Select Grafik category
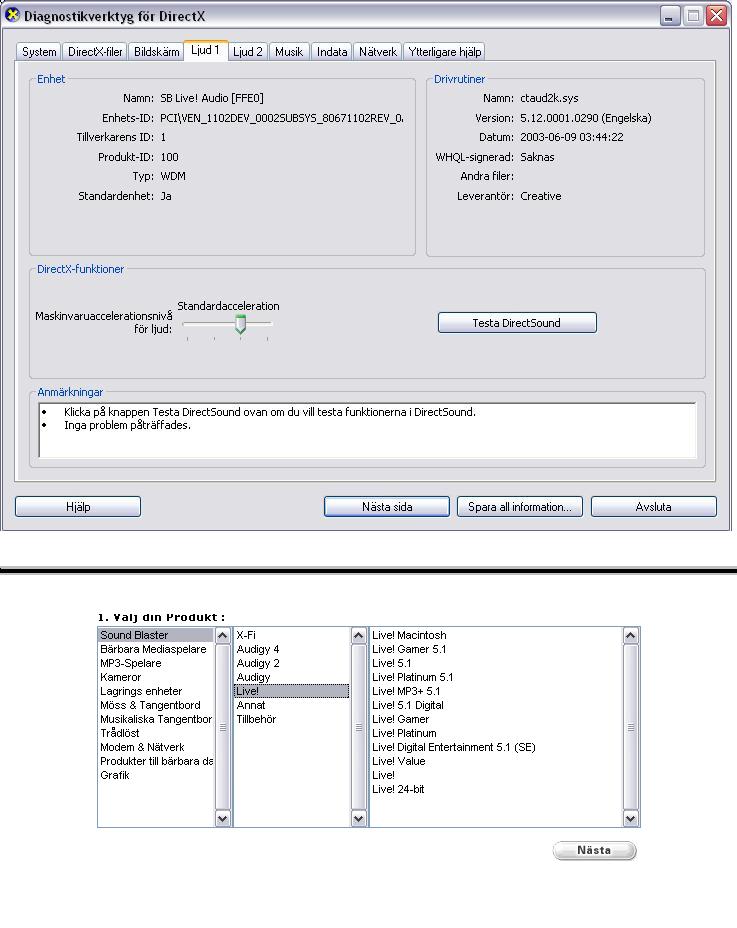Screen dimensions: 737x928 click(155, 775)
